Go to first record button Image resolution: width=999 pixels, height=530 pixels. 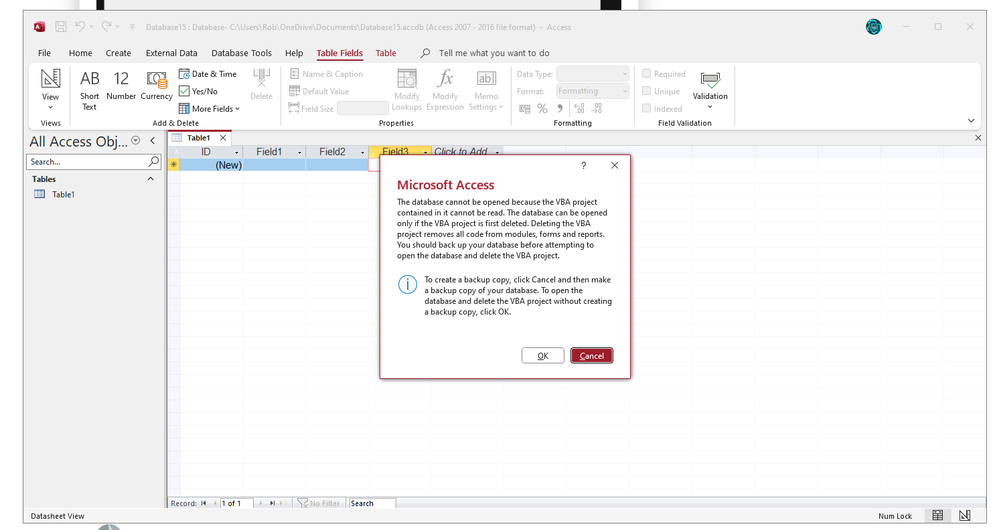[x=203, y=503]
